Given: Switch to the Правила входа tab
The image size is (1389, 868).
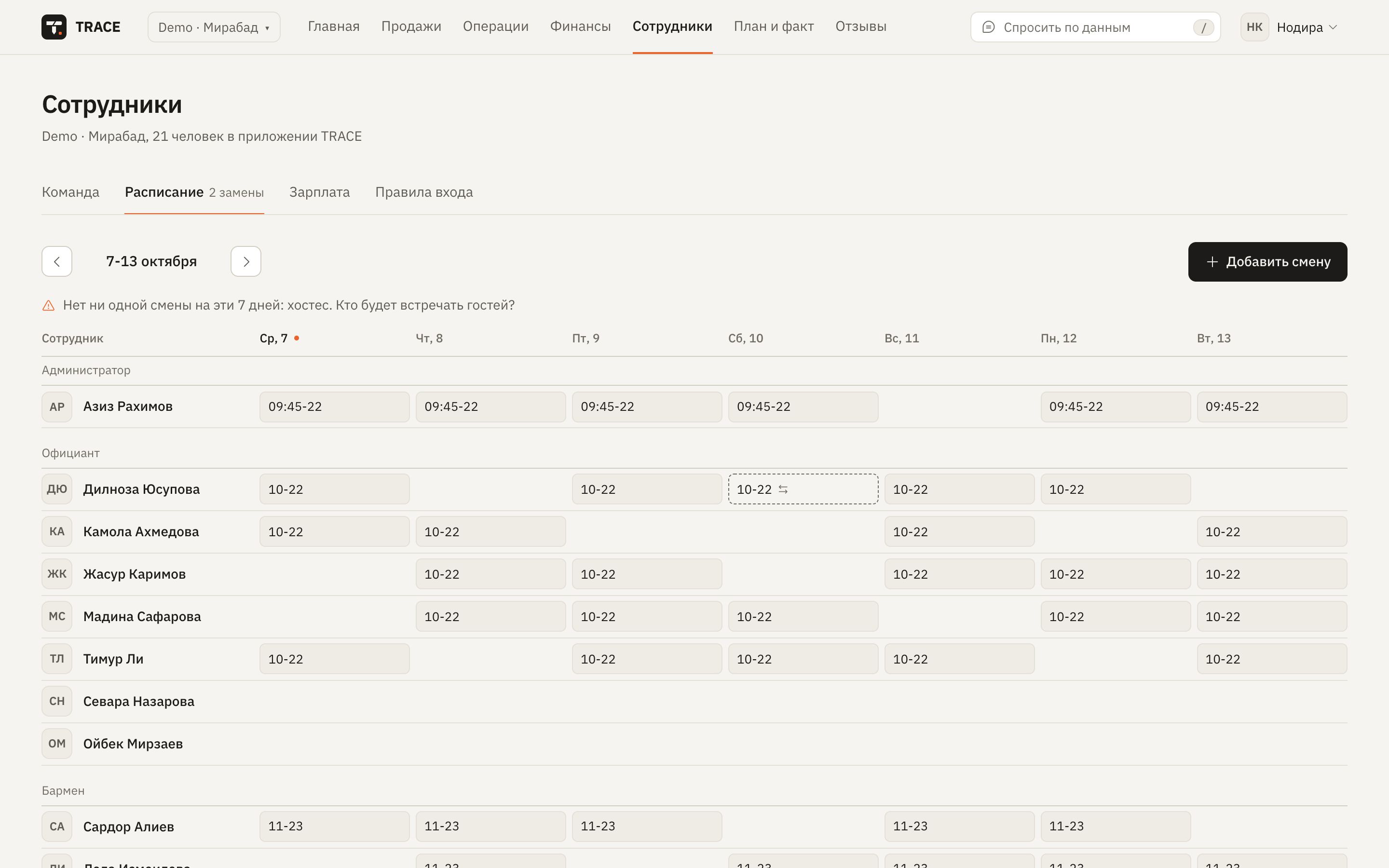Looking at the screenshot, I should pyautogui.click(x=424, y=192).
